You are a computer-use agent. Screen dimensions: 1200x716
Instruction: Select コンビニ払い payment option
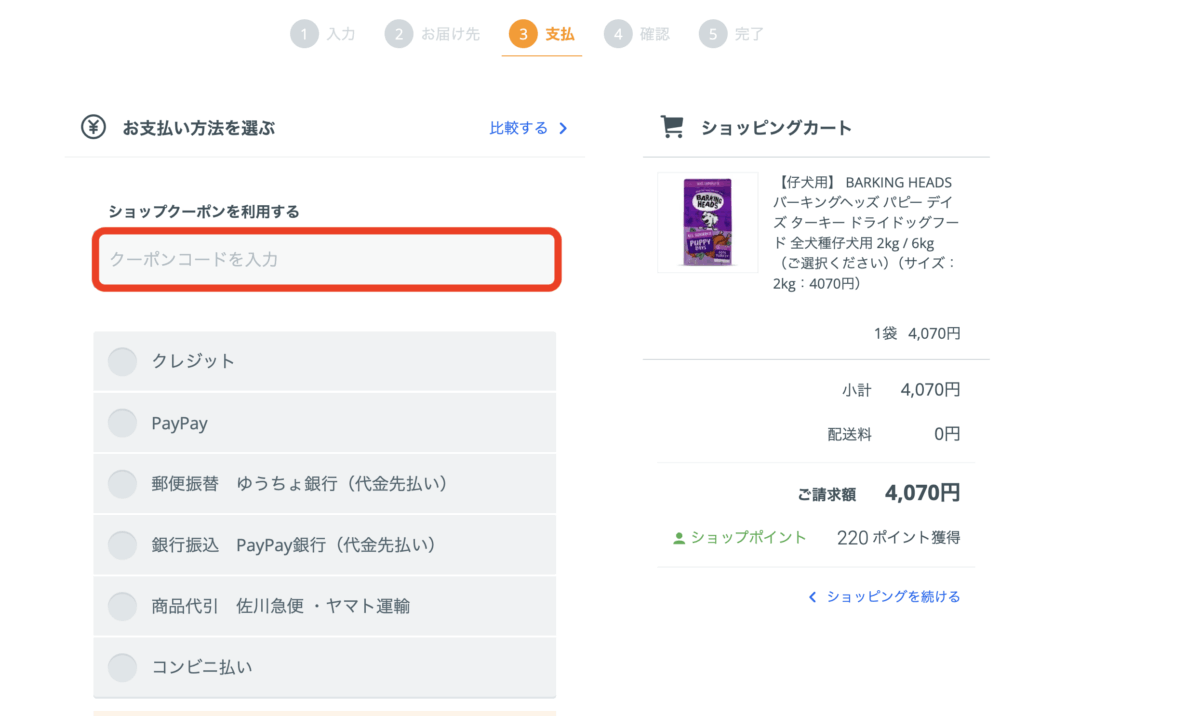(x=122, y=667)
